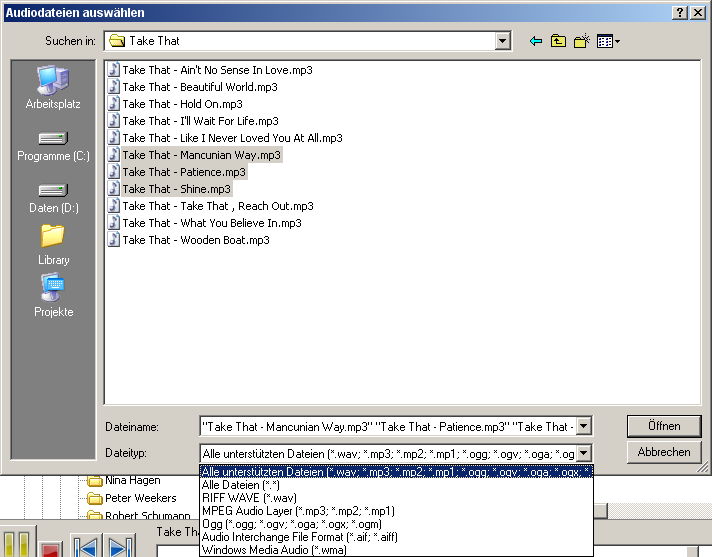Select Take That - Shine.mp3
Viewport: 712px width, 557px height.
point(170,189)
